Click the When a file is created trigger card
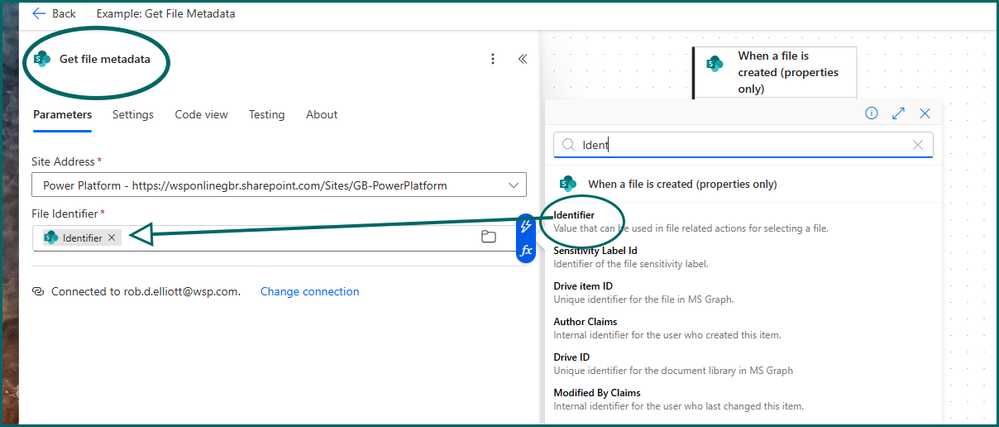The image size is (999, 427). point(774,72)
